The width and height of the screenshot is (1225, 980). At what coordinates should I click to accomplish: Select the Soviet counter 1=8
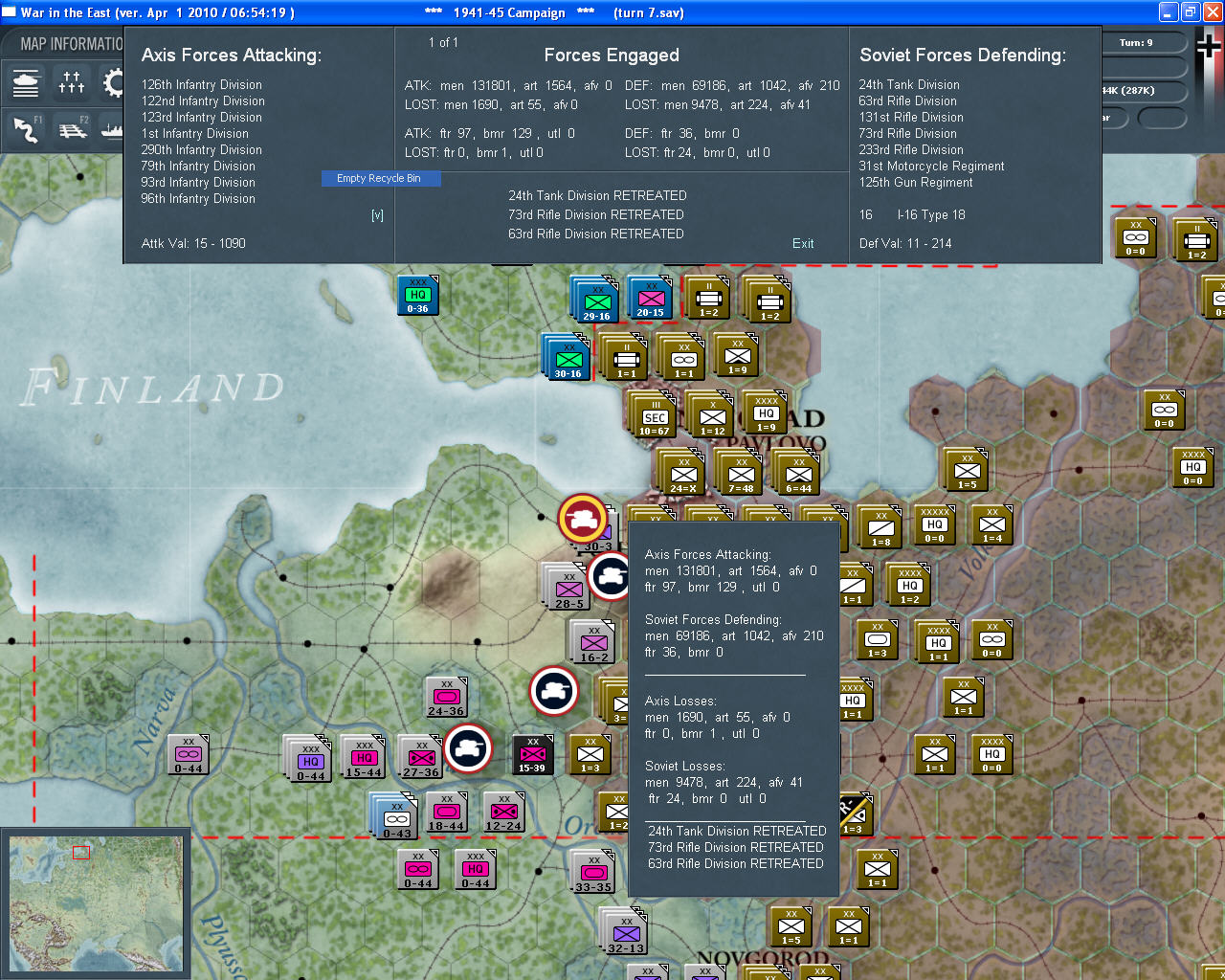pyautogui.click(x=880, y=527)
